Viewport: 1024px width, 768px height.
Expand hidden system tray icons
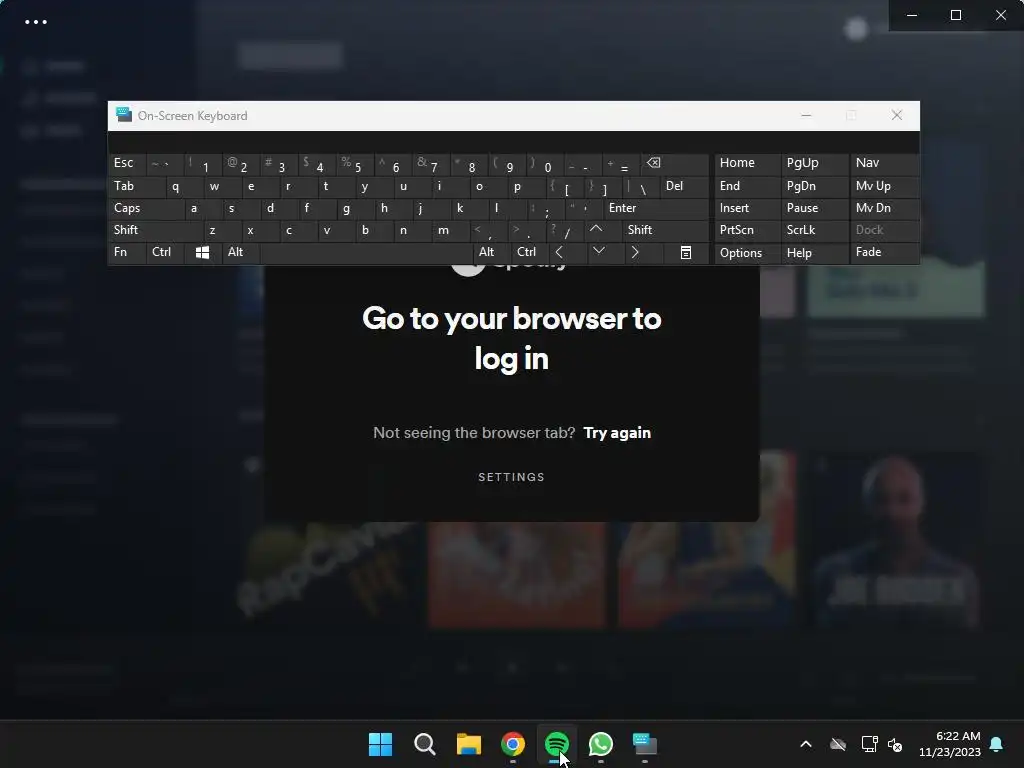pos(806,744)
